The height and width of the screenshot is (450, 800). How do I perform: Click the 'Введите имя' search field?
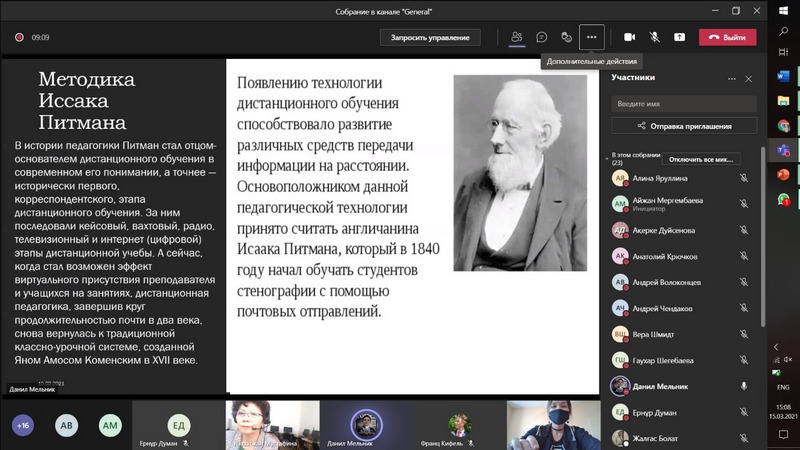click(684, 104)
